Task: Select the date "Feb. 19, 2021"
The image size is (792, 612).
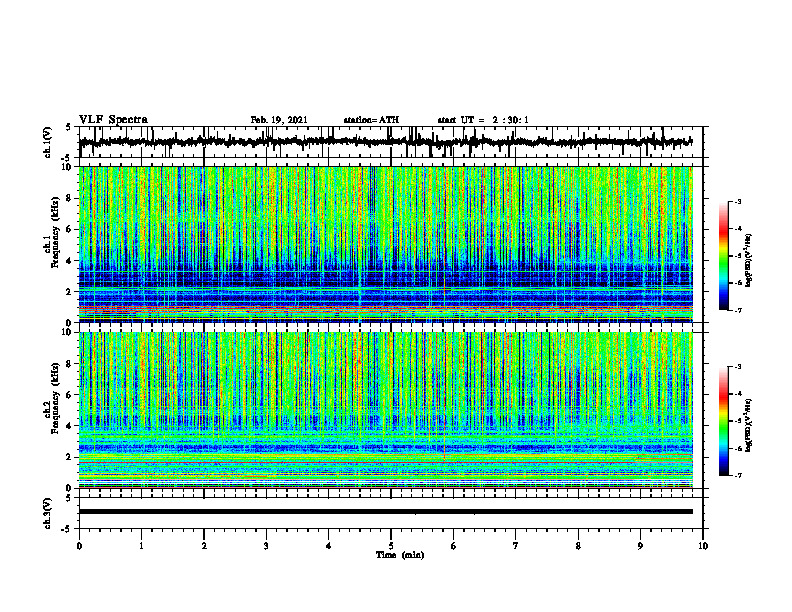Action: tap(279, 120)
